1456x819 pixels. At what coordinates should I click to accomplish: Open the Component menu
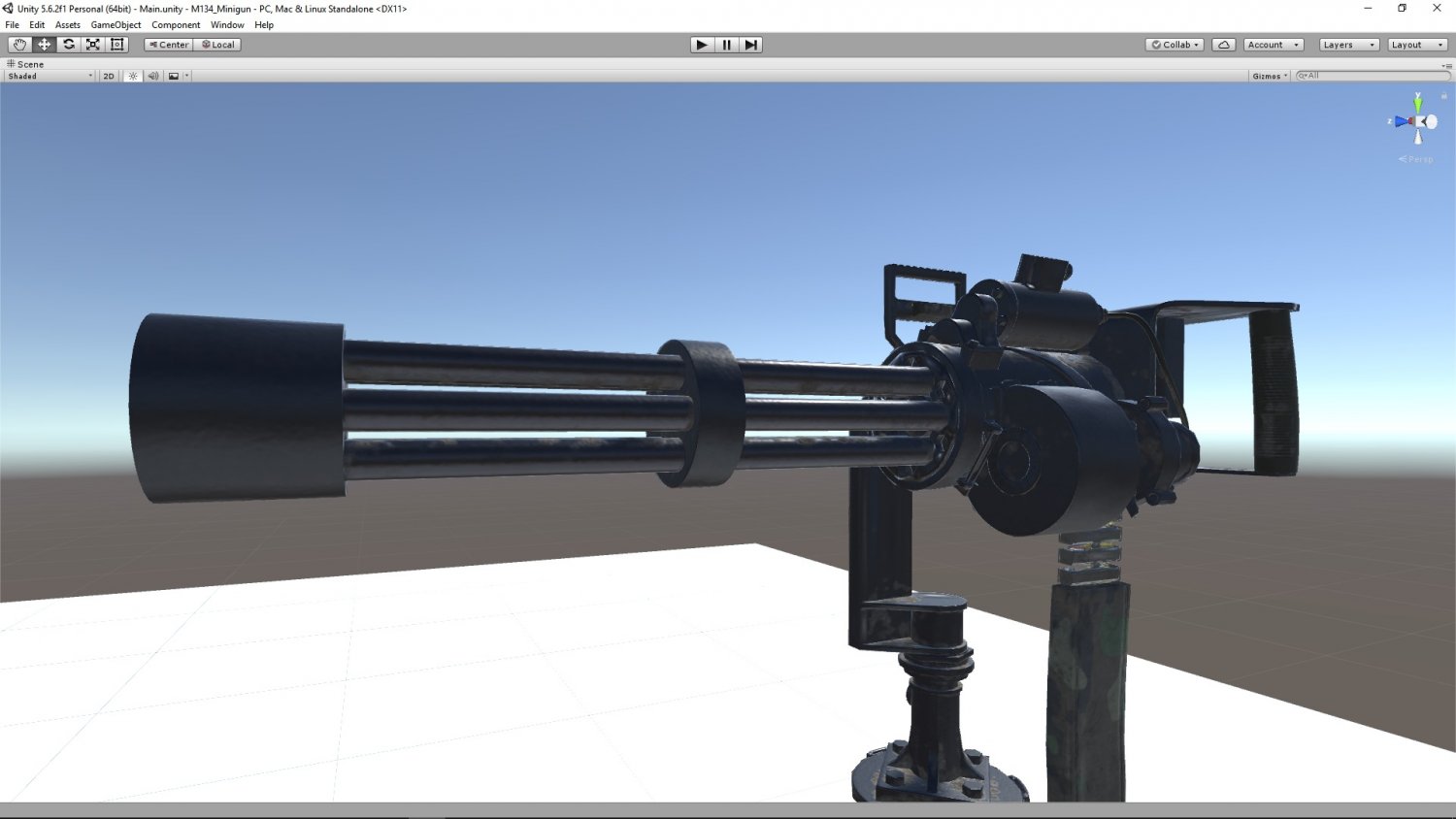(x=176, y=24)
